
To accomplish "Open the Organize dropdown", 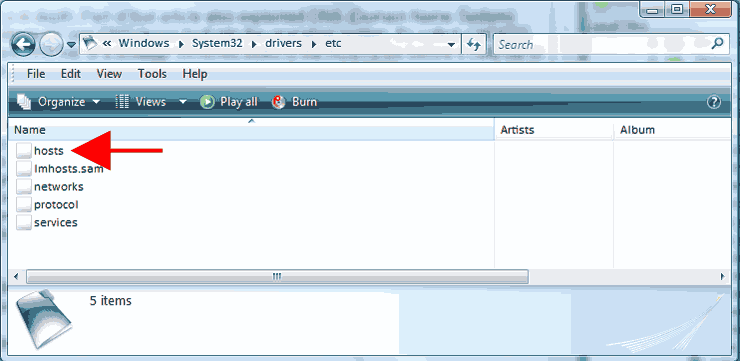I will [59, 102].
